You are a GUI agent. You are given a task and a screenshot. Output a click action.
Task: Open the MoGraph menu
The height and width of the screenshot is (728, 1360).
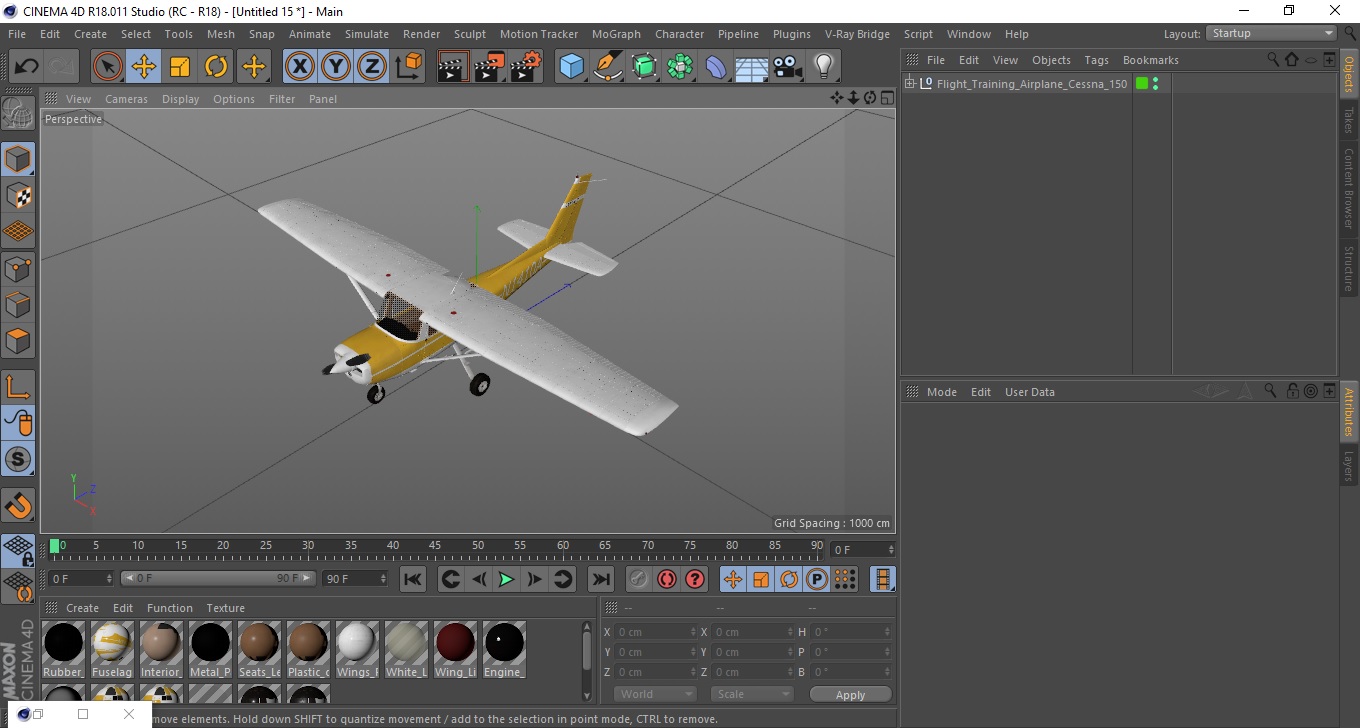[616, 34]
